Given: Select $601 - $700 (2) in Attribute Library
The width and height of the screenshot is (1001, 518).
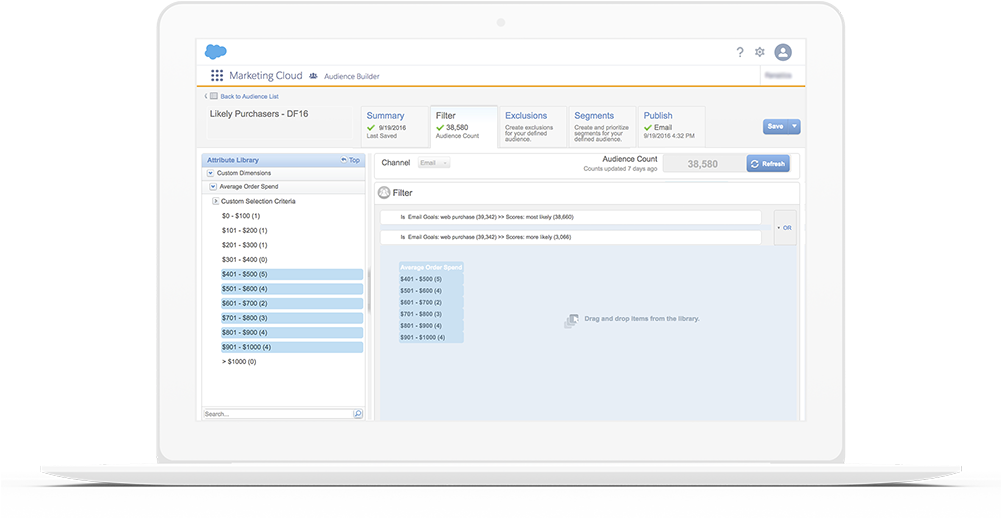Looking at the screenshot, I should [292, 303].
